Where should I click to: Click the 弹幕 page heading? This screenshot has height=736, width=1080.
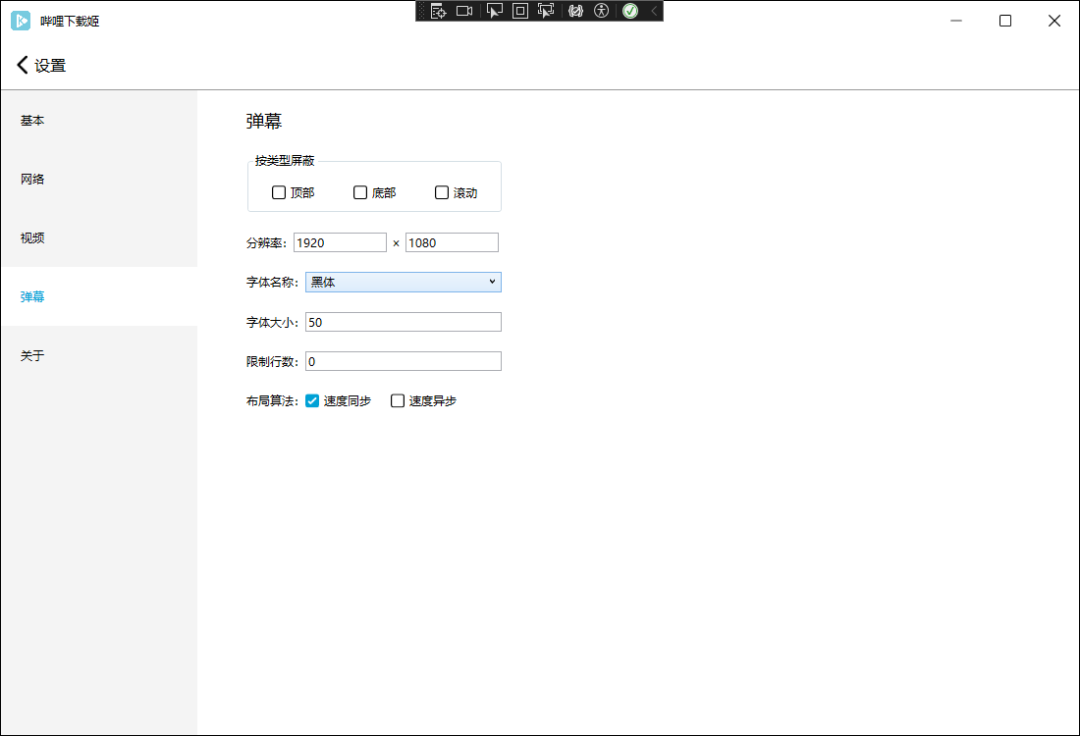(x=264, y=121)
